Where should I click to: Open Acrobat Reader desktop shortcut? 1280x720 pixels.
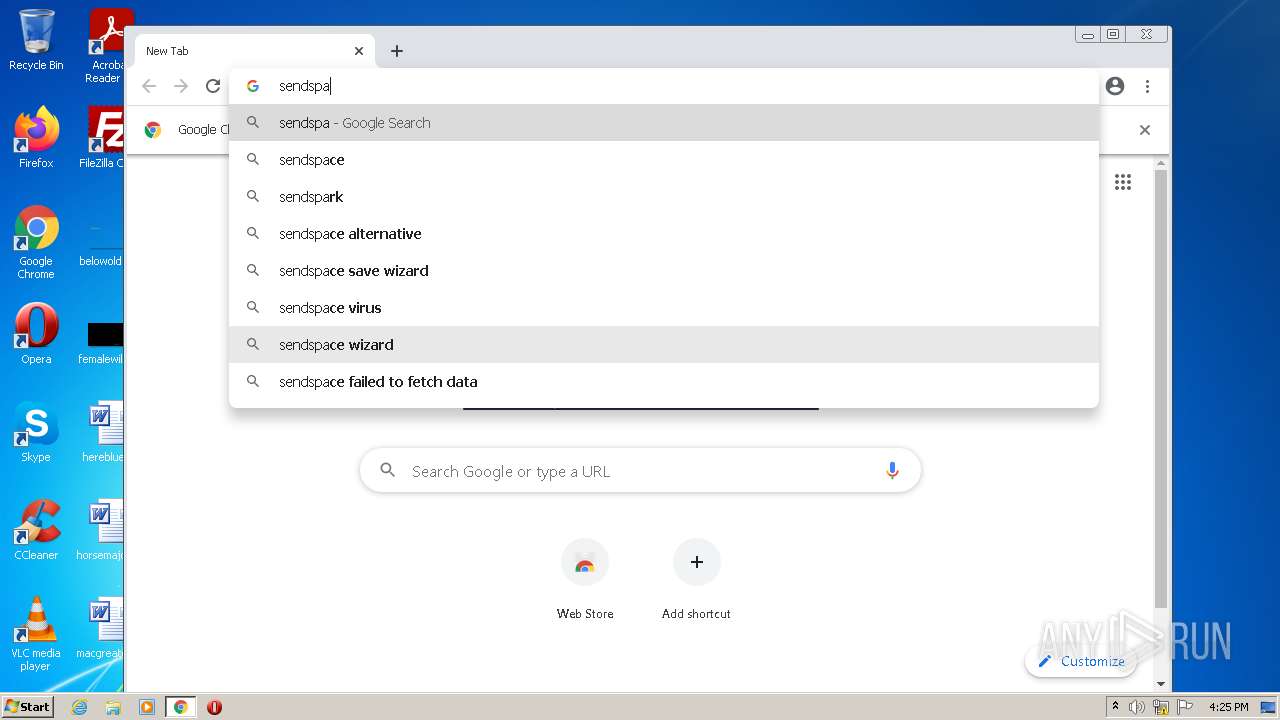[x=105, y=46]
